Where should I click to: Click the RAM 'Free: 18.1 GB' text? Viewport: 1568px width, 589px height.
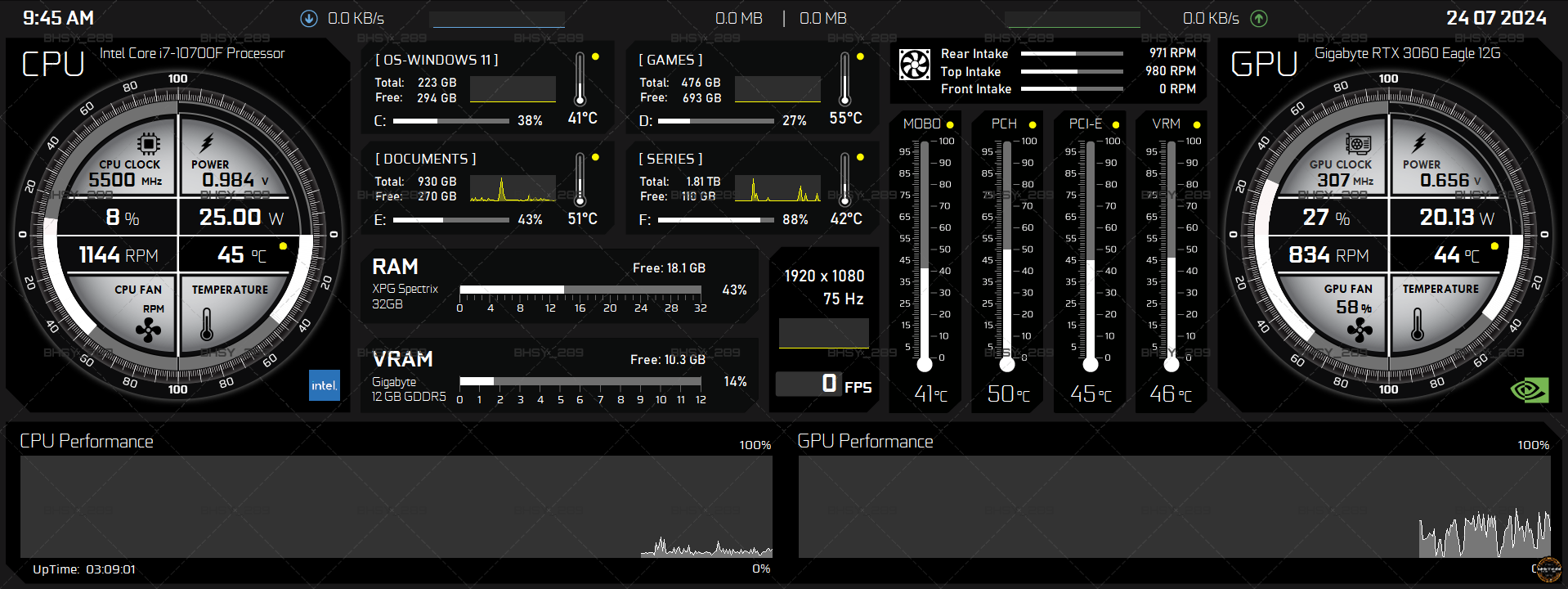[x=669, y=268]
